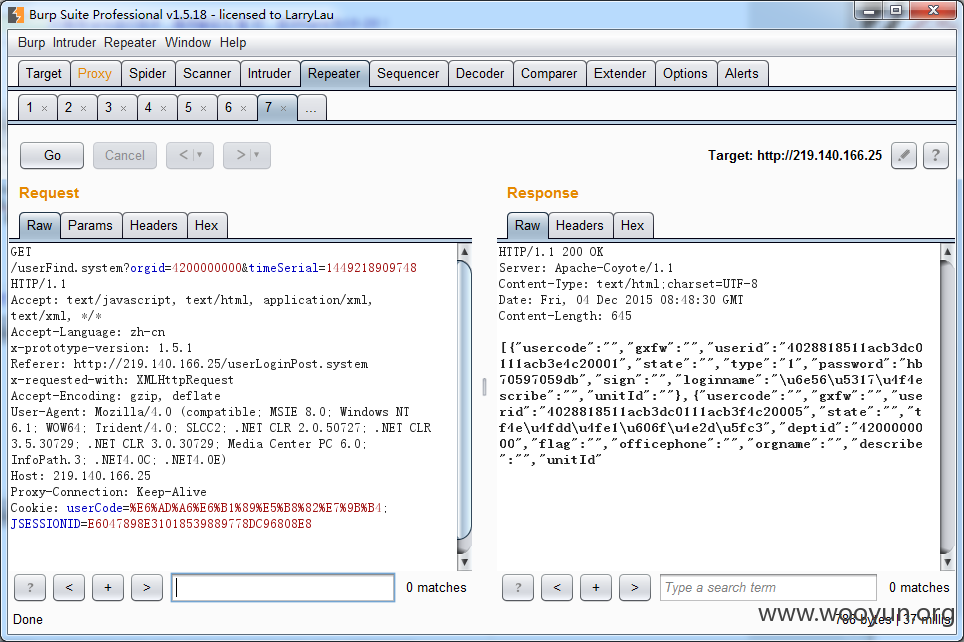Image resolution: width=964 pixels, height=642 pixels.
Task: Click the Cancel button
Action: coord(125,156)
